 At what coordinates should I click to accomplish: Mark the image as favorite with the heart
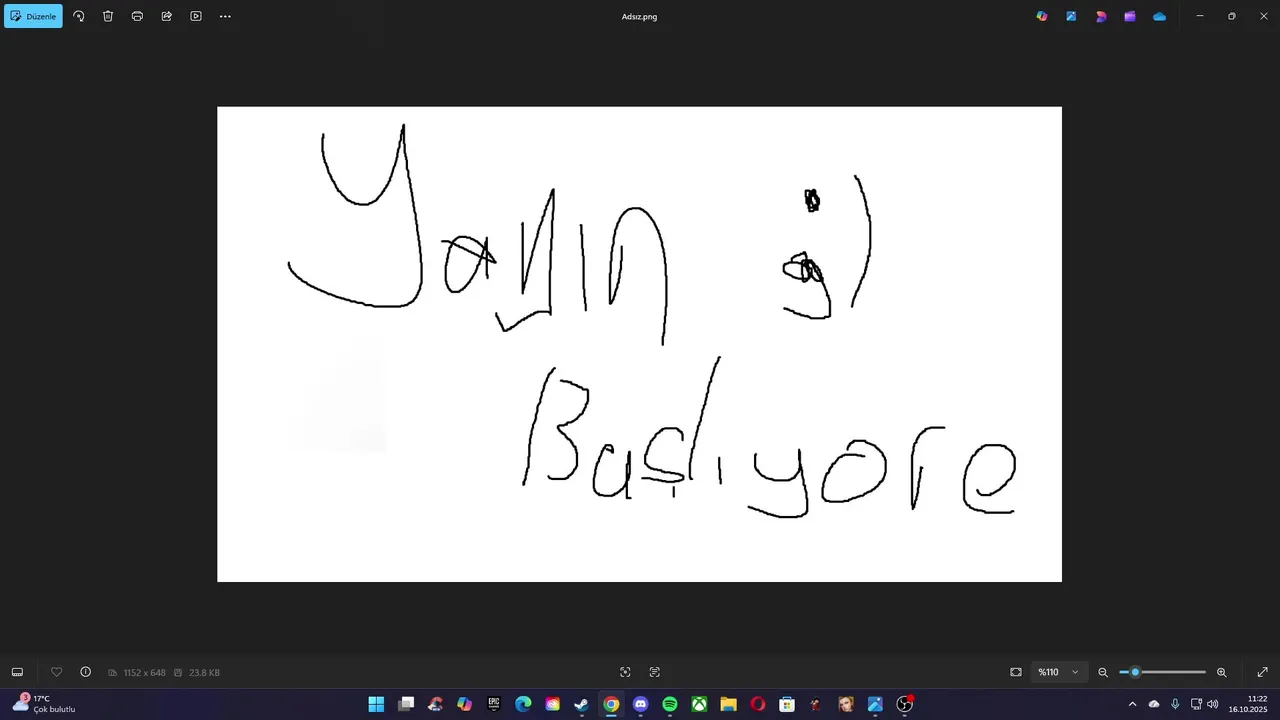point(56,672)
